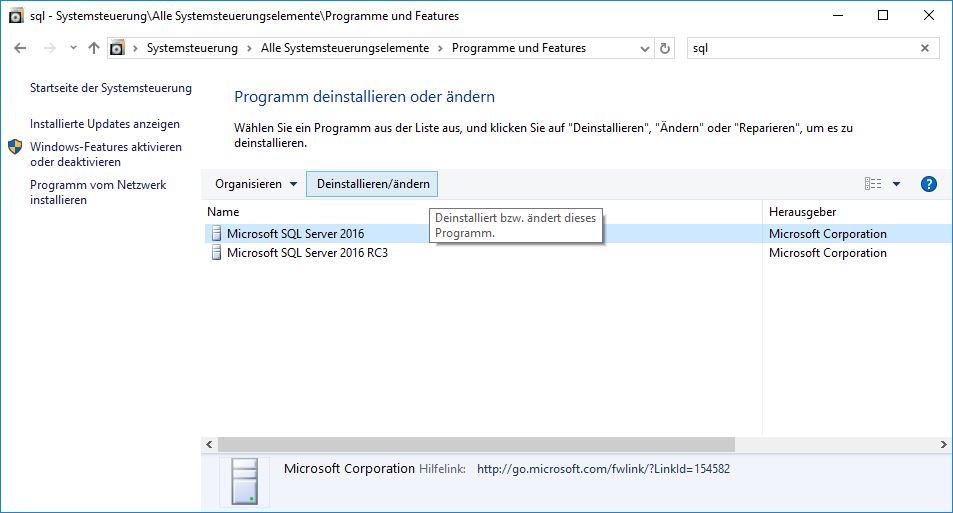Image resolution: width=953 pixels, height=513 pixels.
Task: Click the left scroll arrow of horizontal scrollbar
Action: click(x=209, y=445)
